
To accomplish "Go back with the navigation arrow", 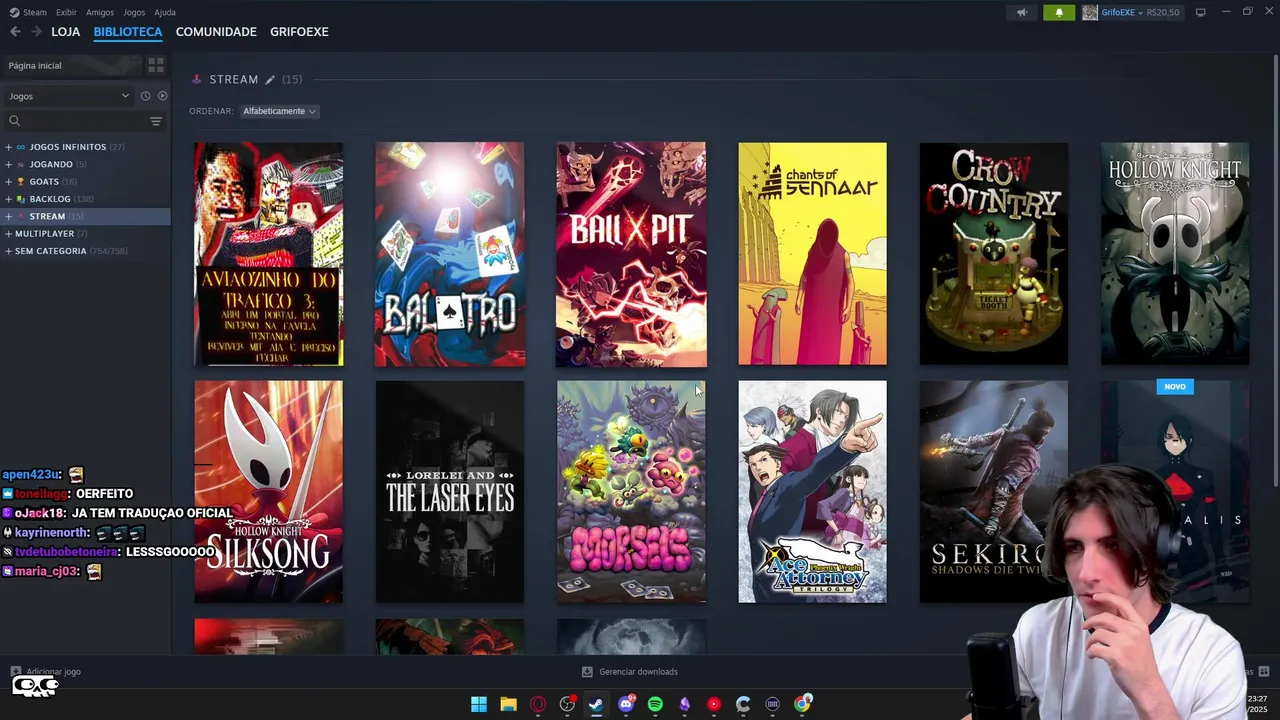I will (15, 32).
